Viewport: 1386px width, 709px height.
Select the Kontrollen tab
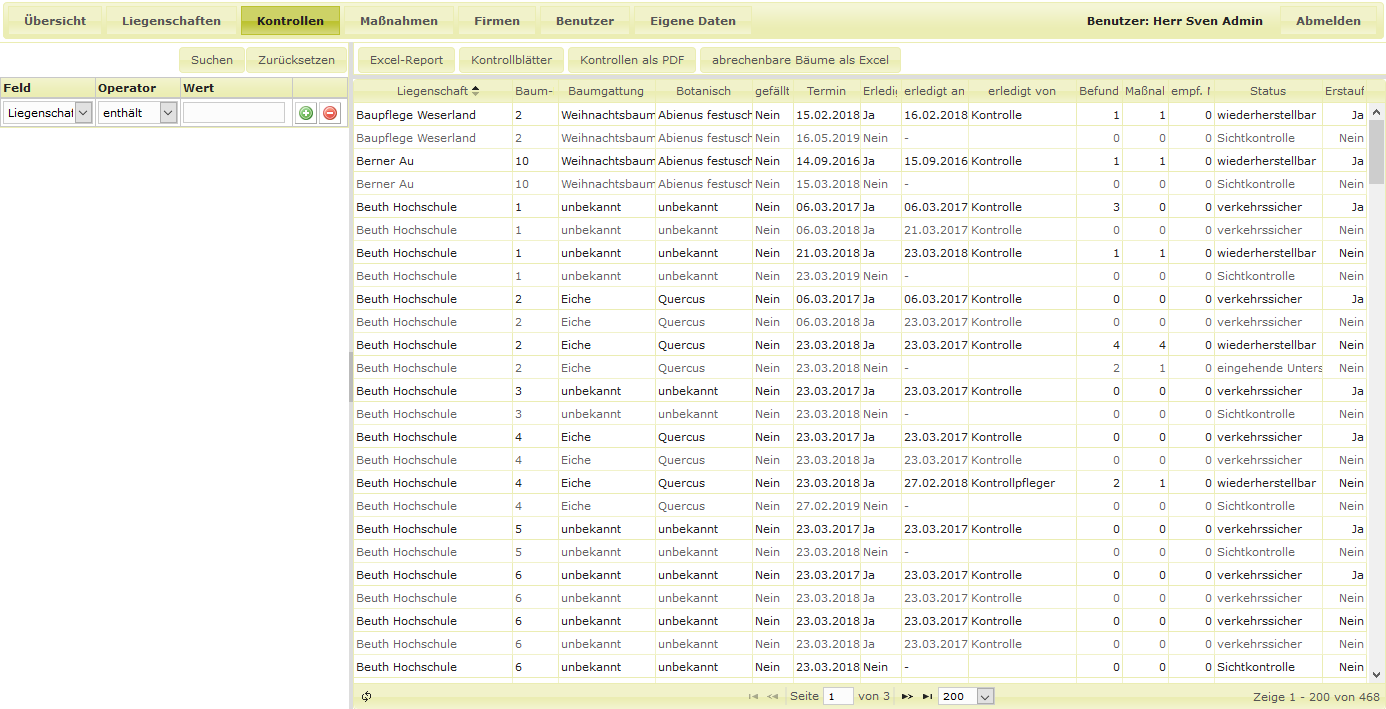(x=290, y=21)
